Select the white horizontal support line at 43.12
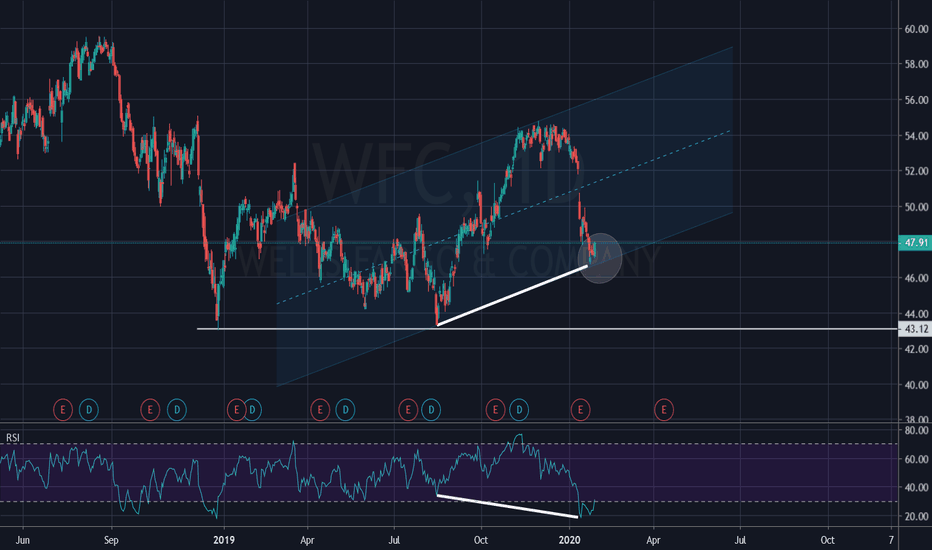This screenshot has width=932, height=550. (x=547, y=329)
